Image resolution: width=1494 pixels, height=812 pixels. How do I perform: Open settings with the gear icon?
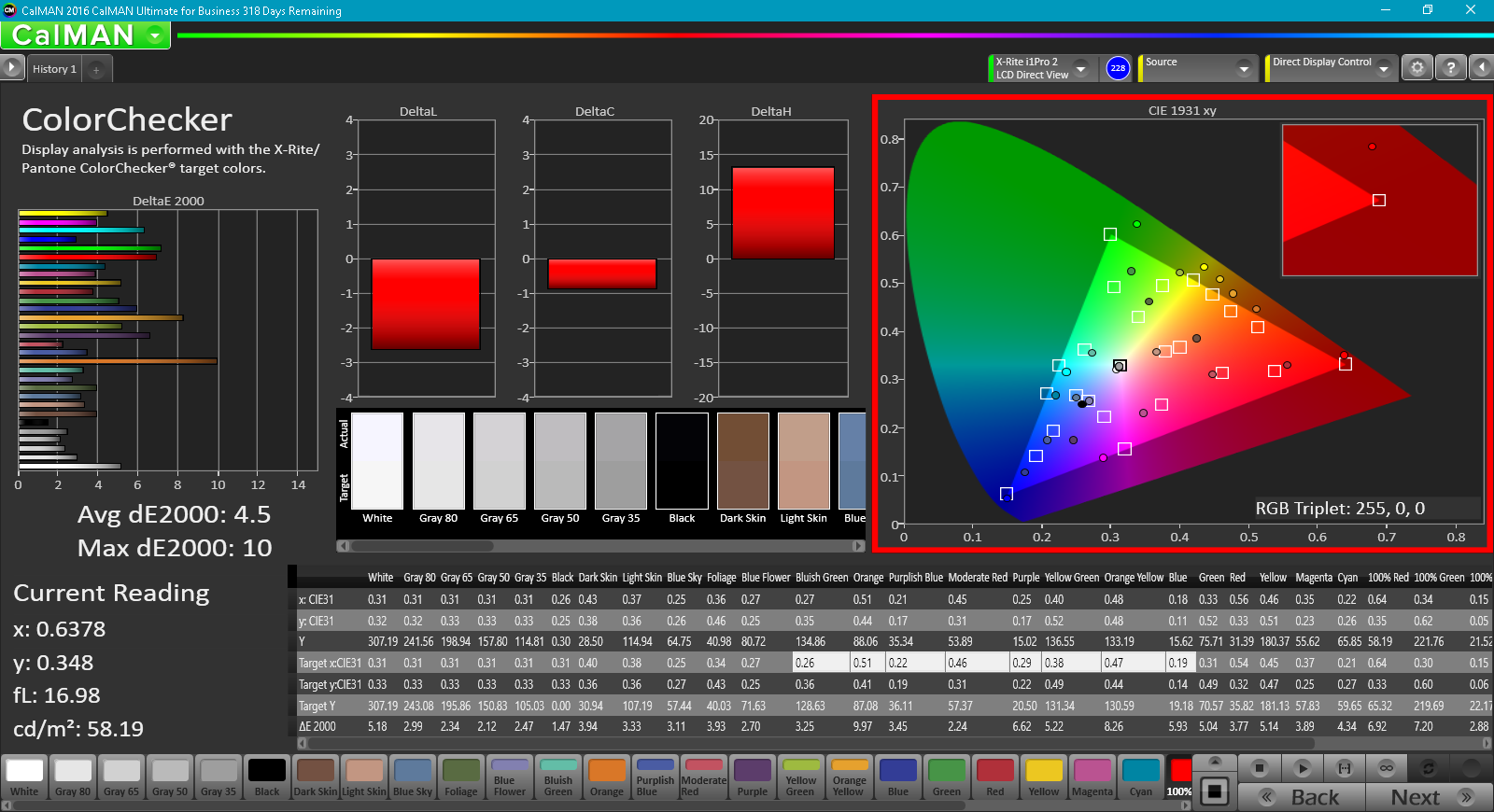1417,67
